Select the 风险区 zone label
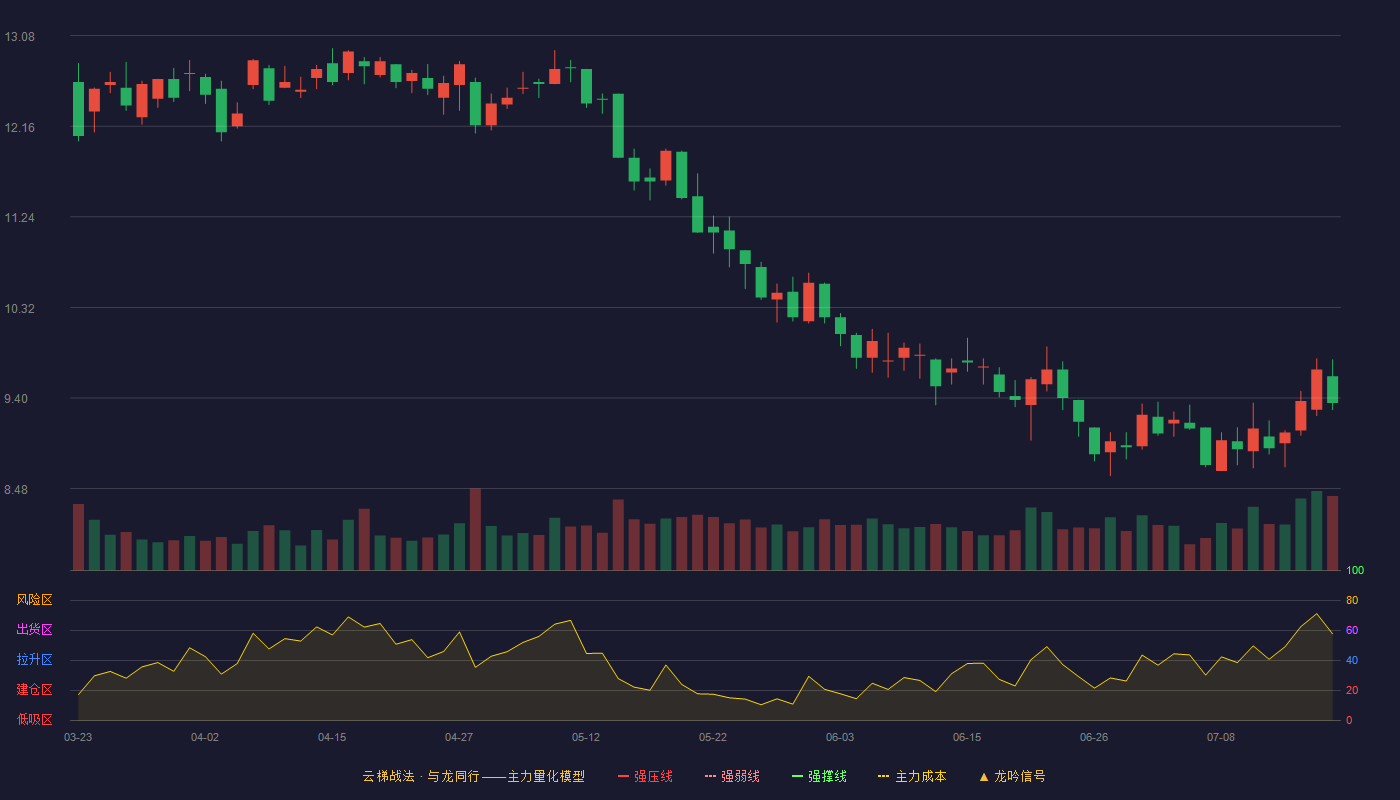 click(34, 600)
